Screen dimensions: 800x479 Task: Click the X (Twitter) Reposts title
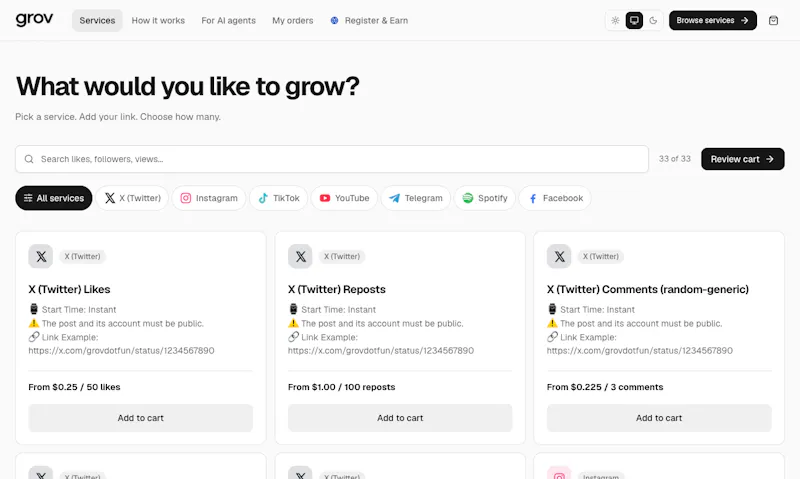pos(337,289)
